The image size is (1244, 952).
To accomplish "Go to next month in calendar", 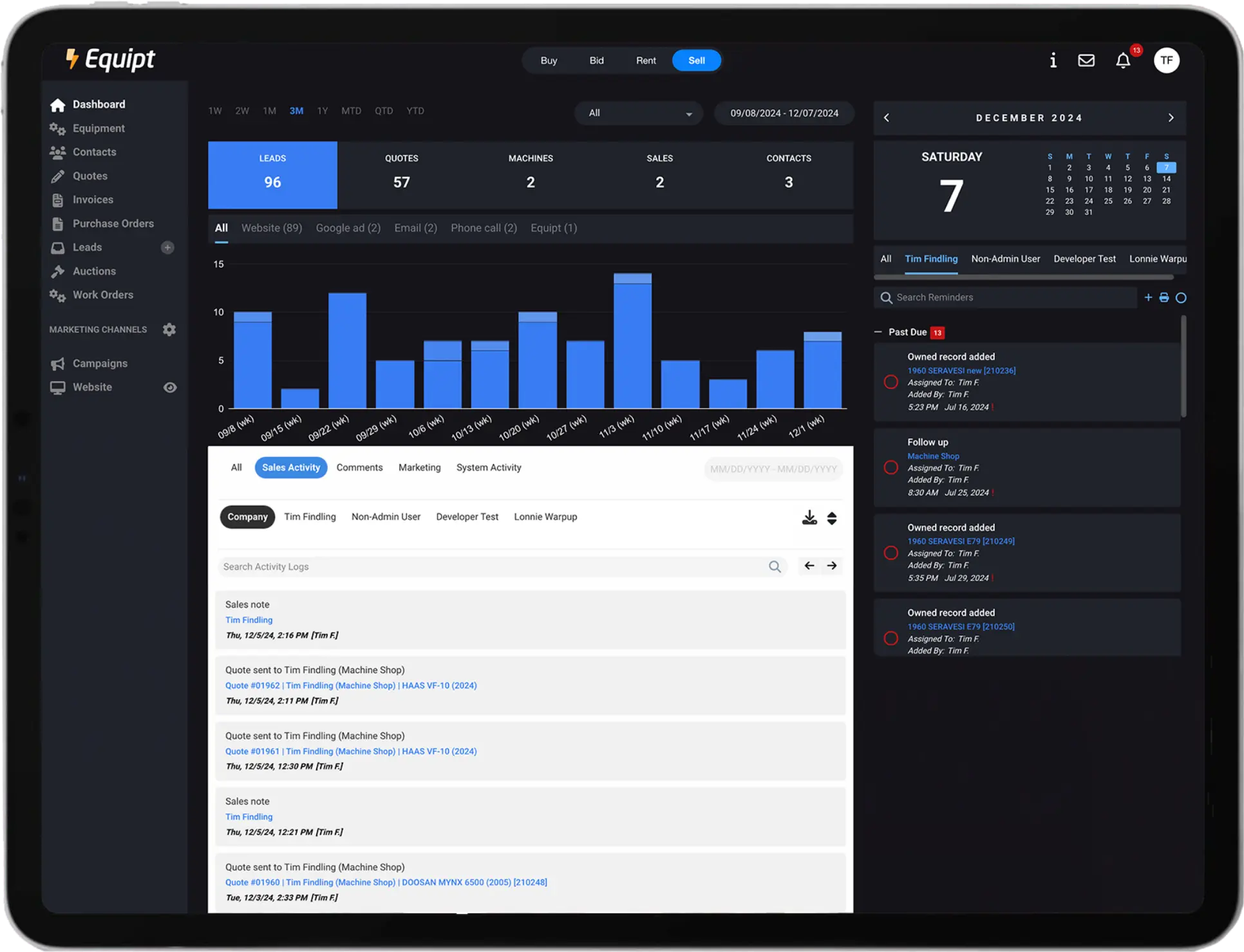I will (x=1171, y=118).
